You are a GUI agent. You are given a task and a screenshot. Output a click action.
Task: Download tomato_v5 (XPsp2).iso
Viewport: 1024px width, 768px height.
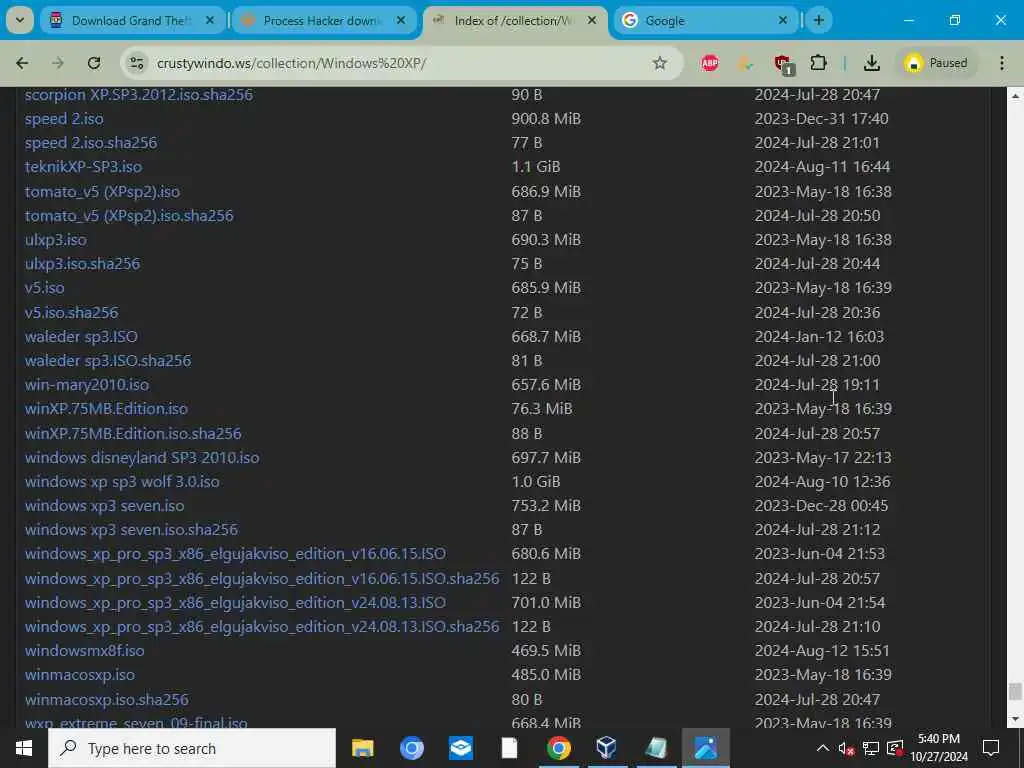click(102, 191)
